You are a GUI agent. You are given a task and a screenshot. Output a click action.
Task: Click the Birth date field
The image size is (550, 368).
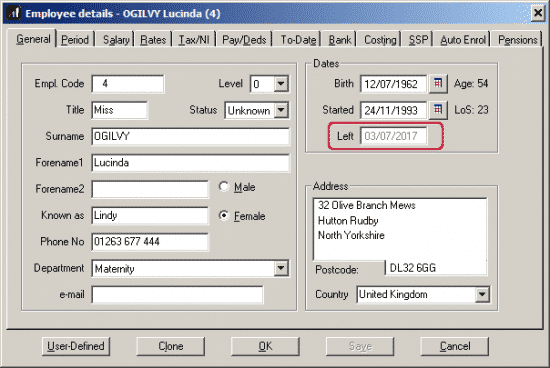pyautogui.click(x=393, y=84)
